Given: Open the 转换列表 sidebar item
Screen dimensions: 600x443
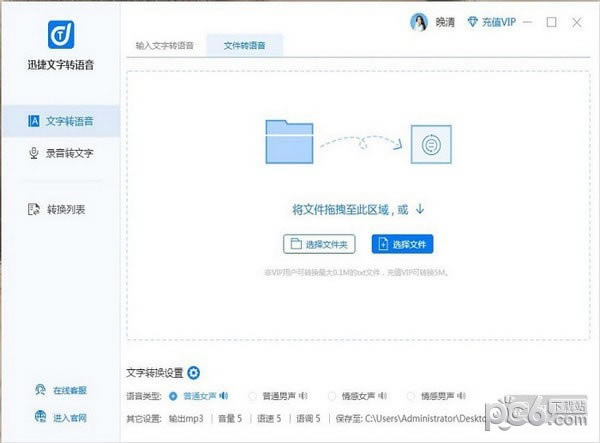Looking at the screenshot, I should coord(60,209).
